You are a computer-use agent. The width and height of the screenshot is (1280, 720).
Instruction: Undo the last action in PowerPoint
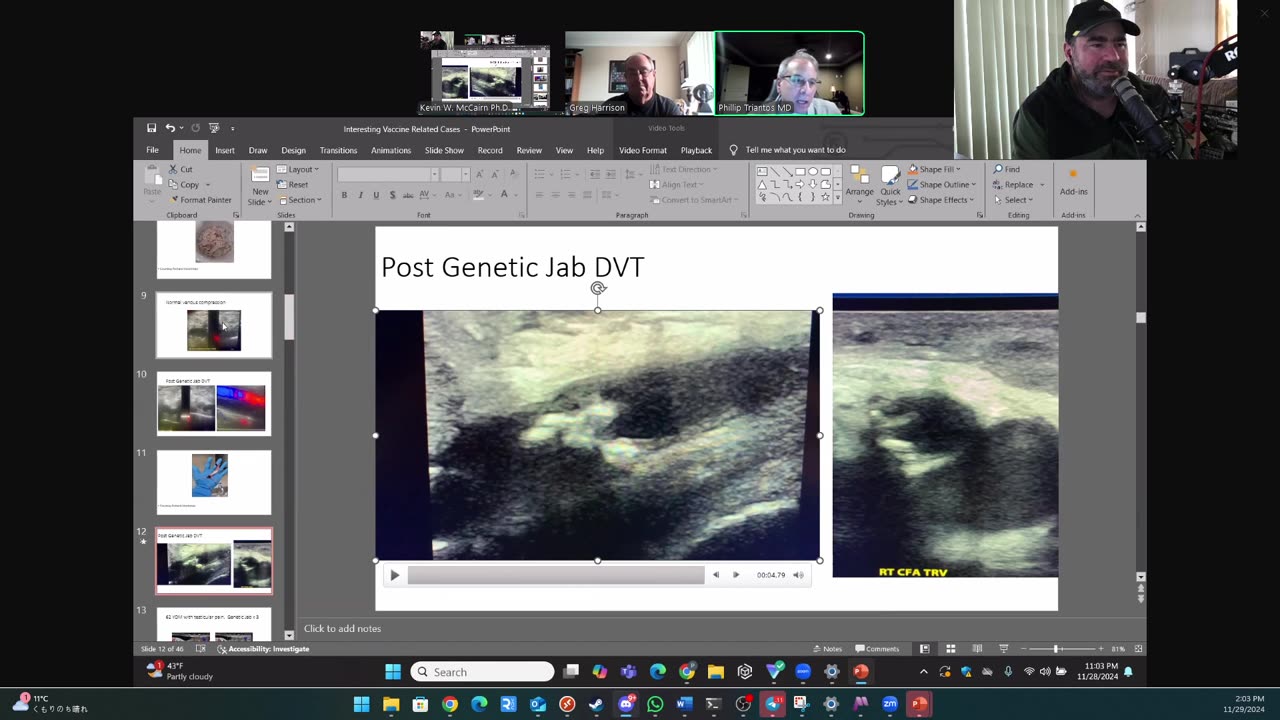(x=169, y=128)
